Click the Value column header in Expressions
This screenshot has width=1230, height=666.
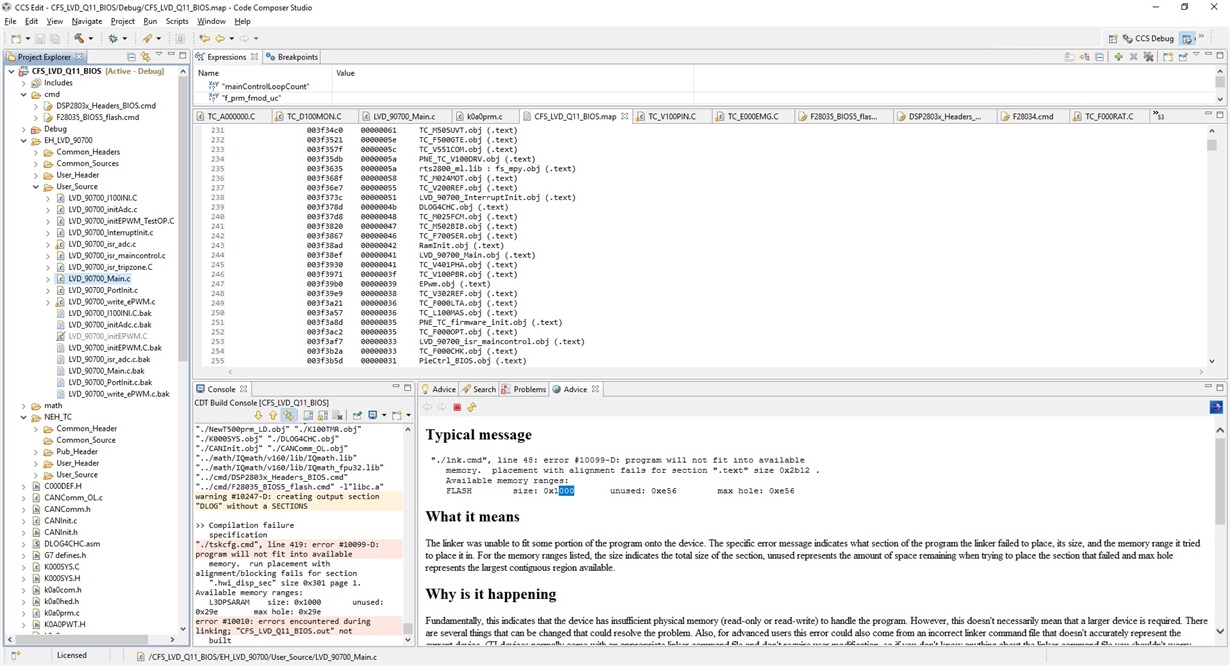coord(345,73)
